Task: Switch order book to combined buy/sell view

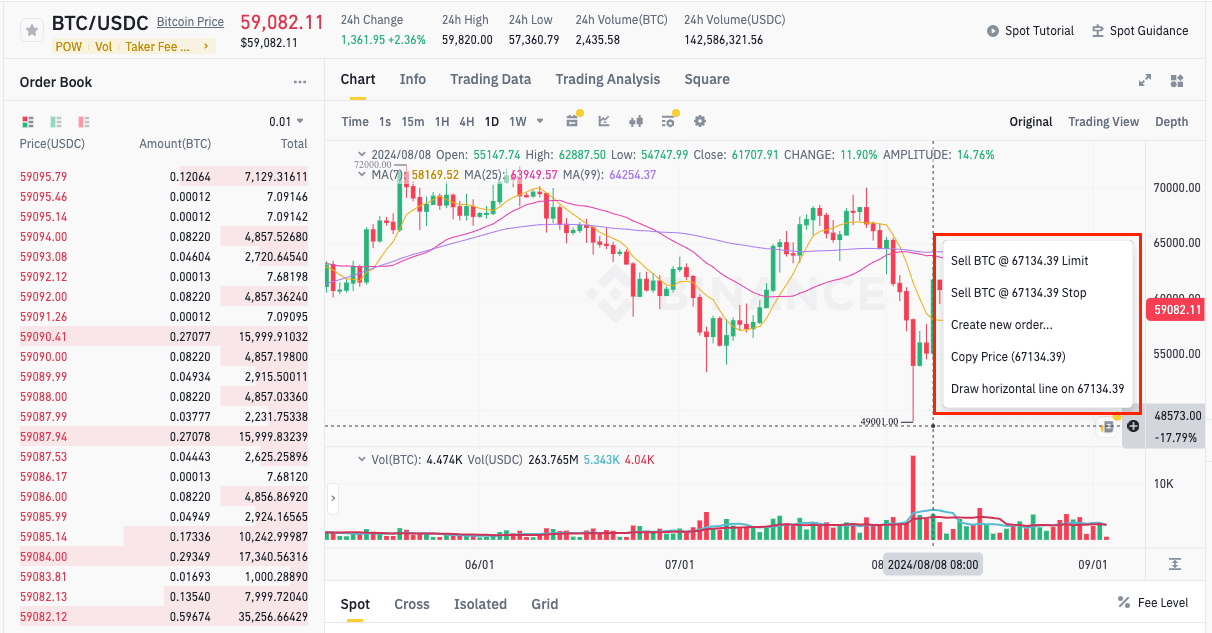Action: pos(28,122)
